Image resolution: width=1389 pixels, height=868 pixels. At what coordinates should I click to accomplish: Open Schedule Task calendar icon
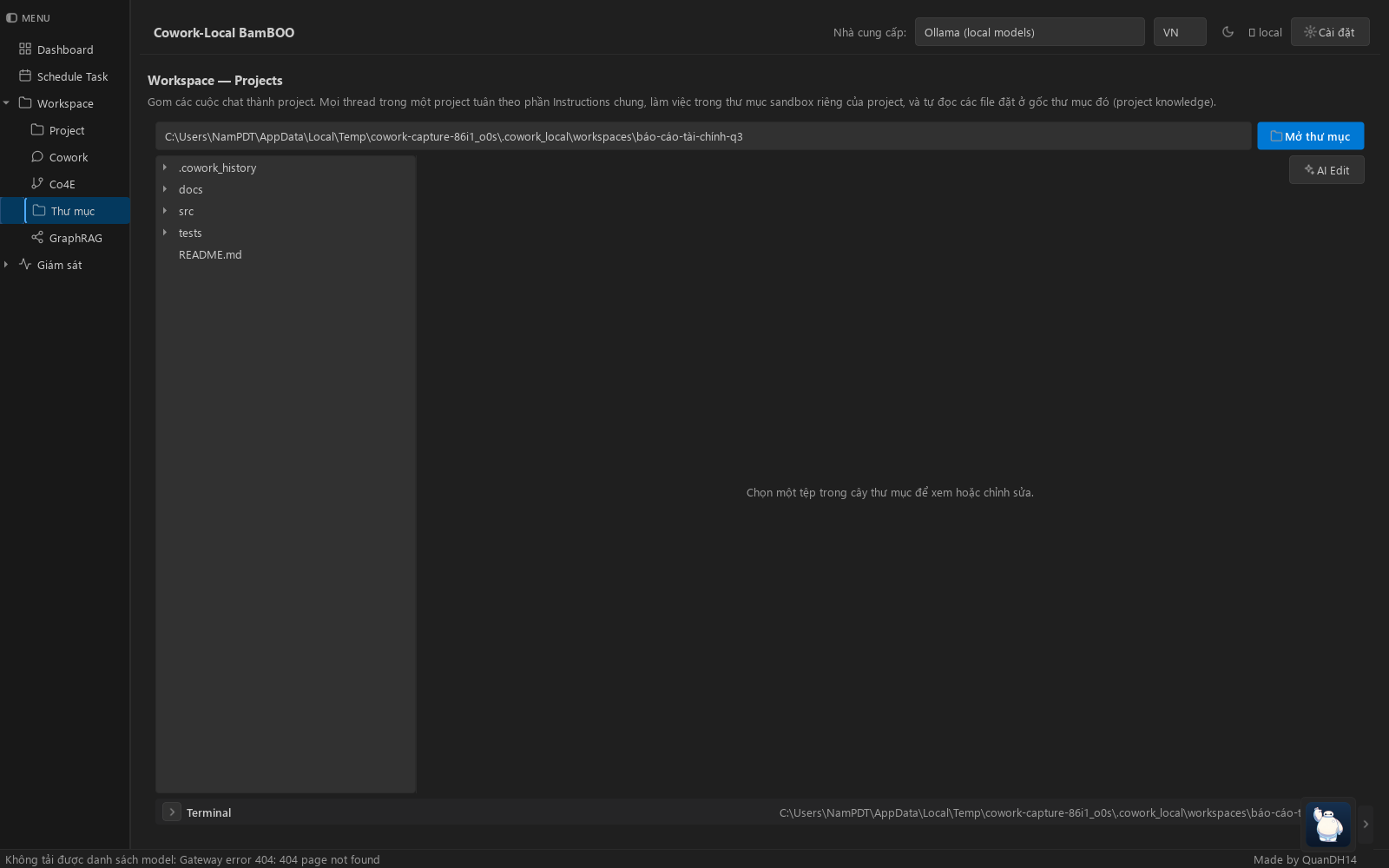pyautogui.click(x=25, y=76)
